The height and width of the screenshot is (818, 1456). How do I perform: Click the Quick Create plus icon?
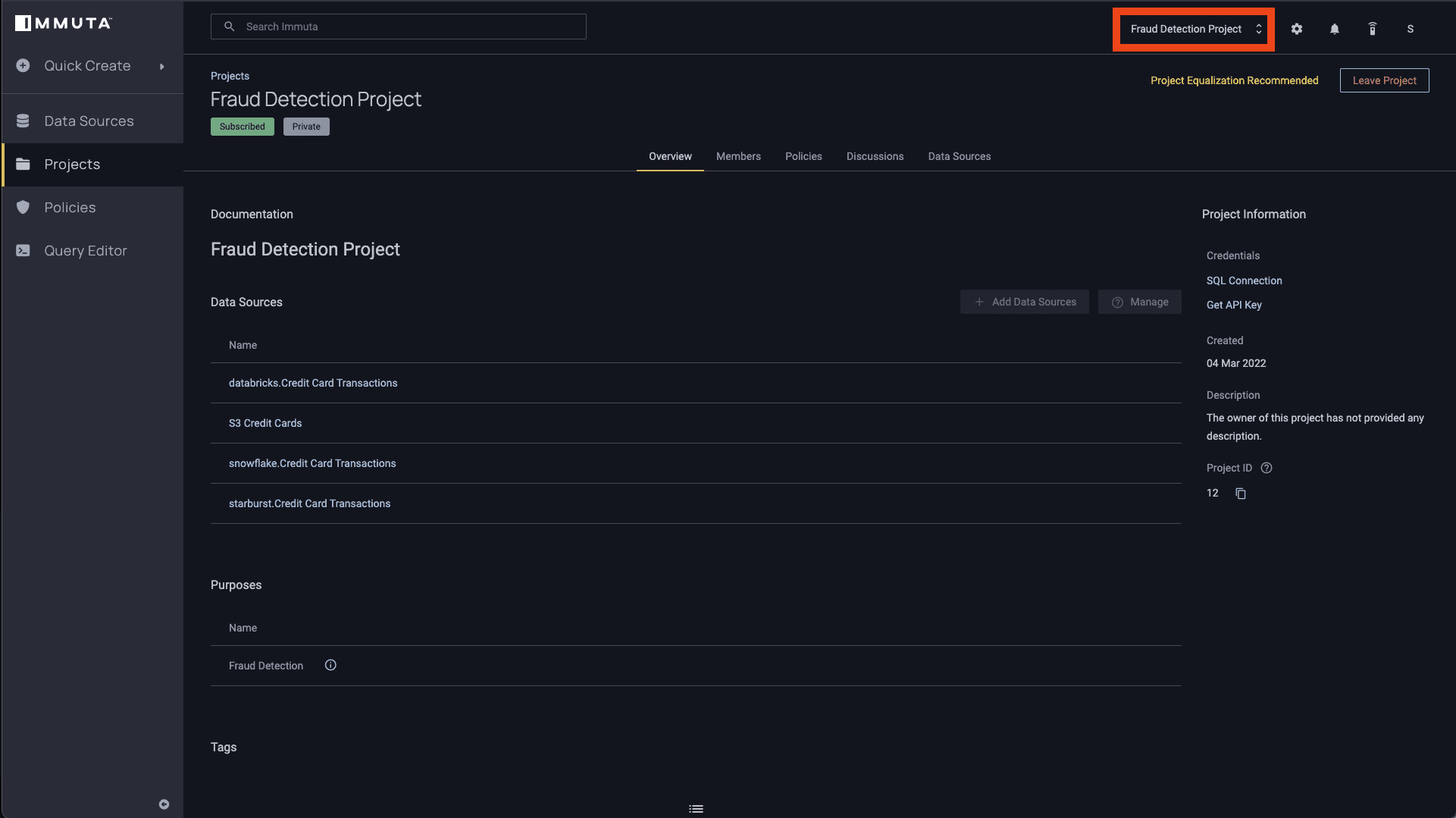[23, 66]
